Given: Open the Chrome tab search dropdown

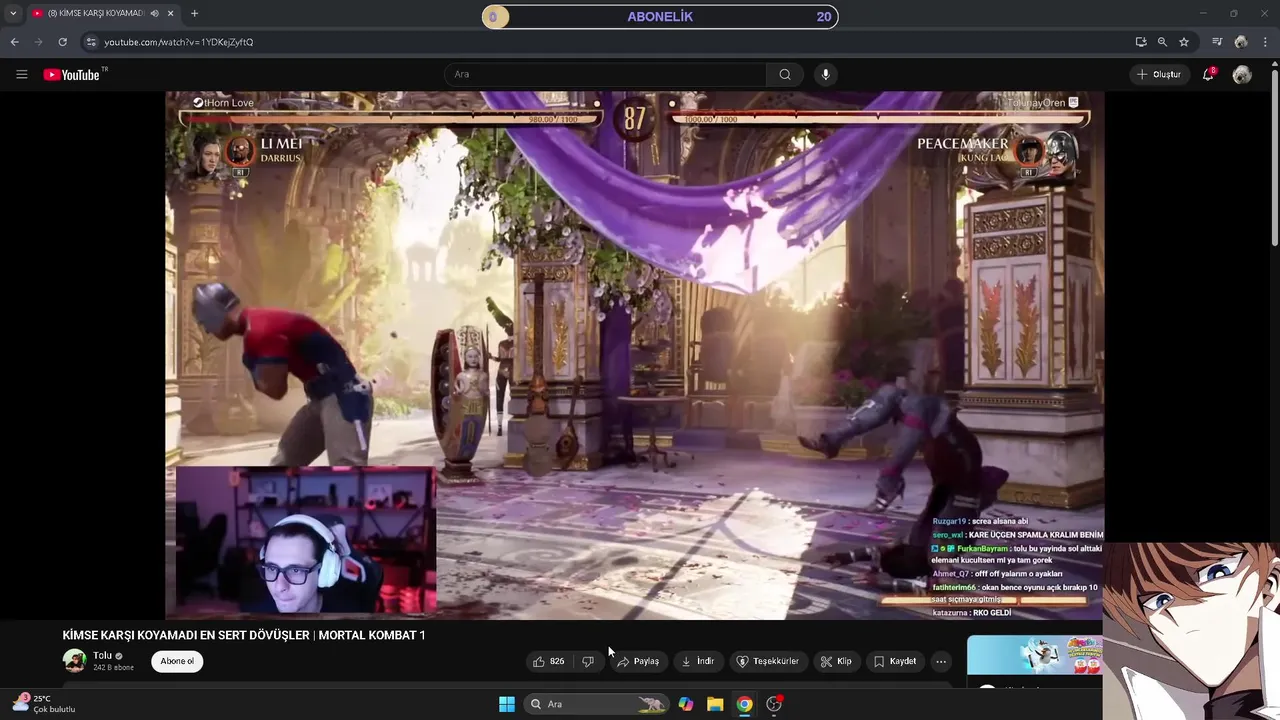Looking at the screenshot, I should click(13, 13).
